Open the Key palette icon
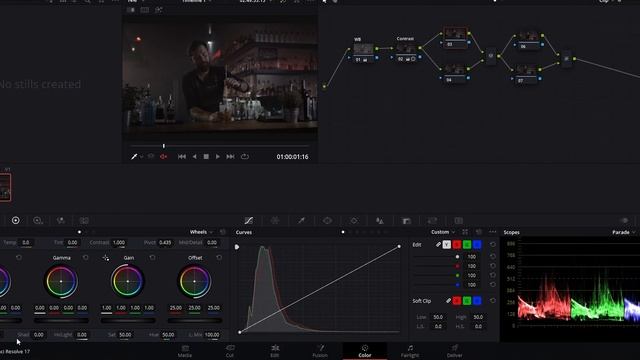640x360 pixels. (x=406, y=220)
